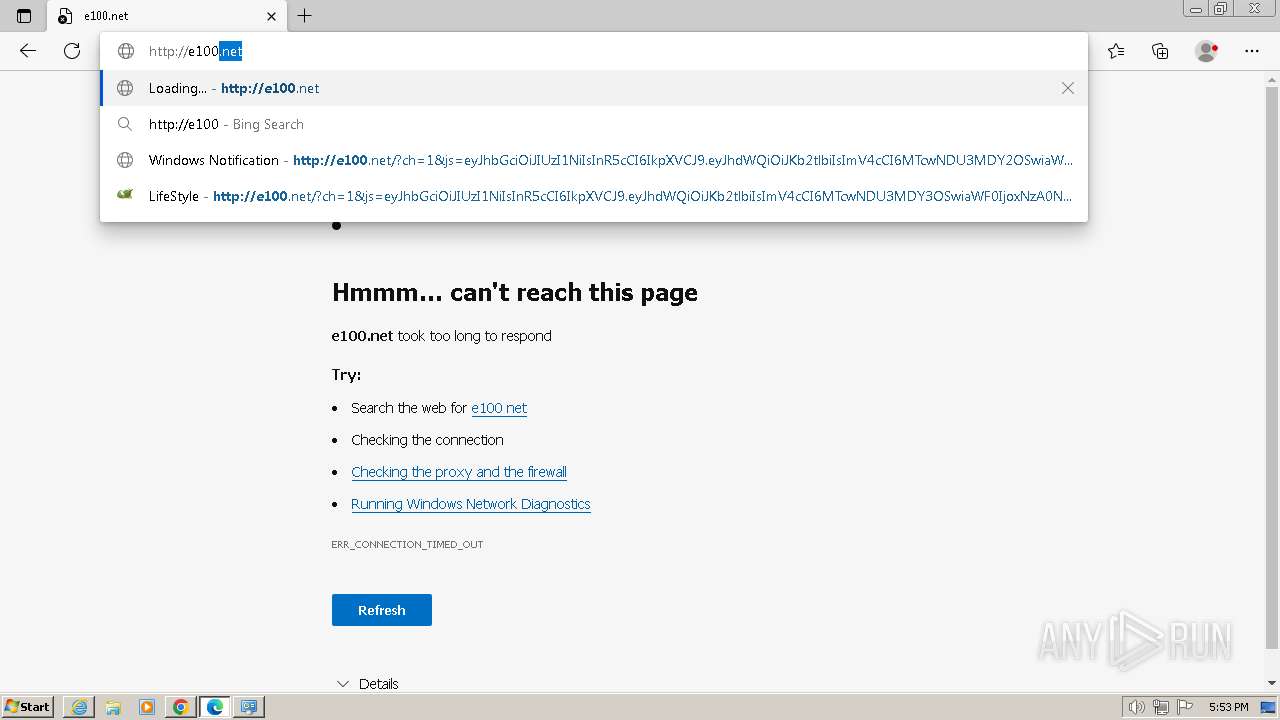Open File Explorer from taskbar
This screenshot has height=720, width=1280.
(113, 707)
